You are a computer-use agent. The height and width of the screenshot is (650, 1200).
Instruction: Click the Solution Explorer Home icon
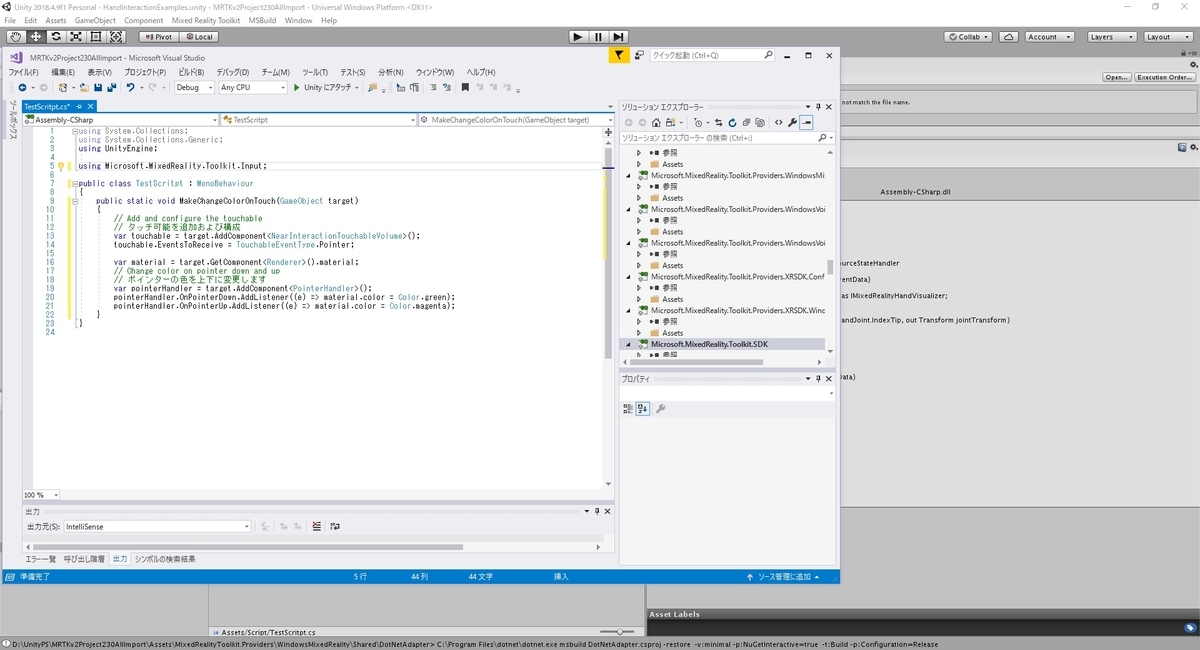coord(655,122)
